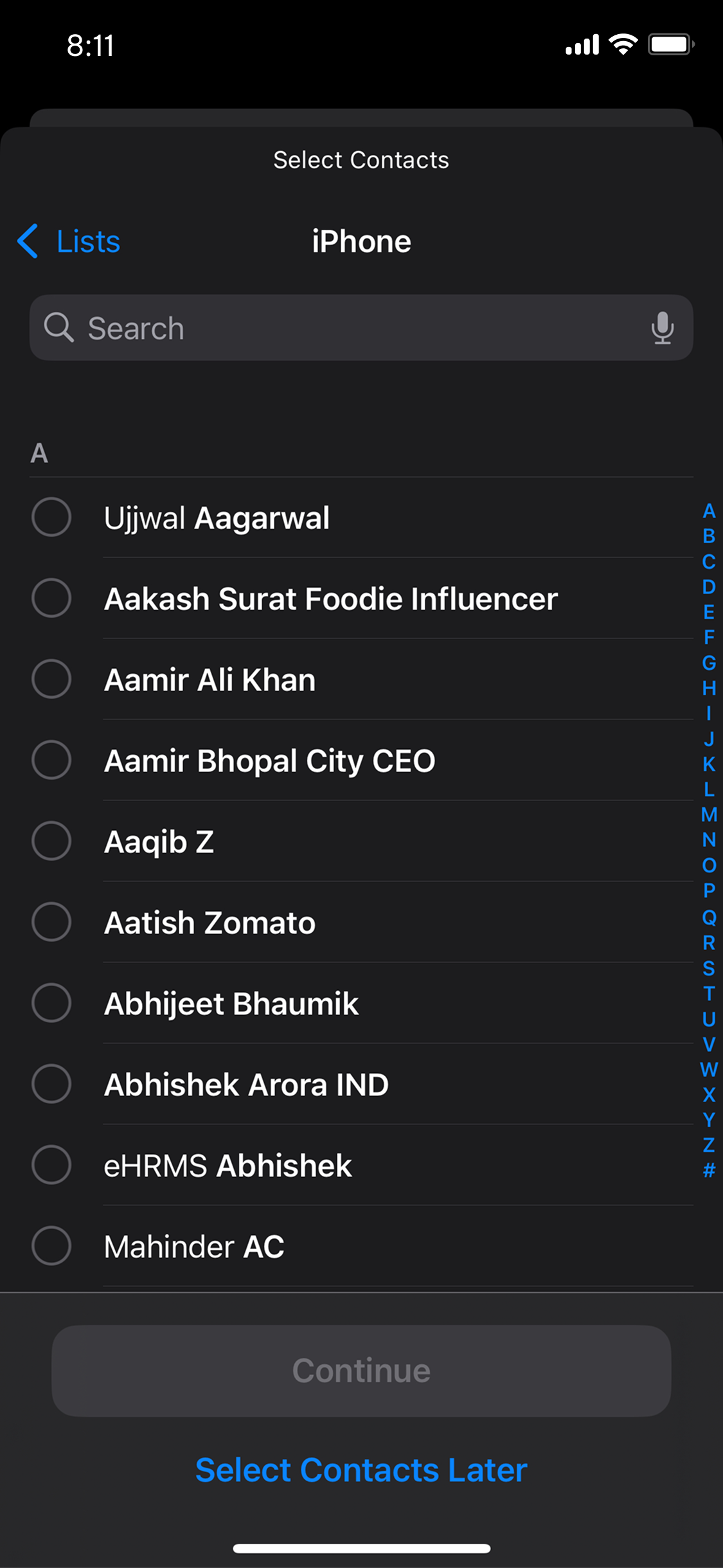The image size is (723, 1568).
Task: Jump to letter M in index
Action: tap(709, 815)
